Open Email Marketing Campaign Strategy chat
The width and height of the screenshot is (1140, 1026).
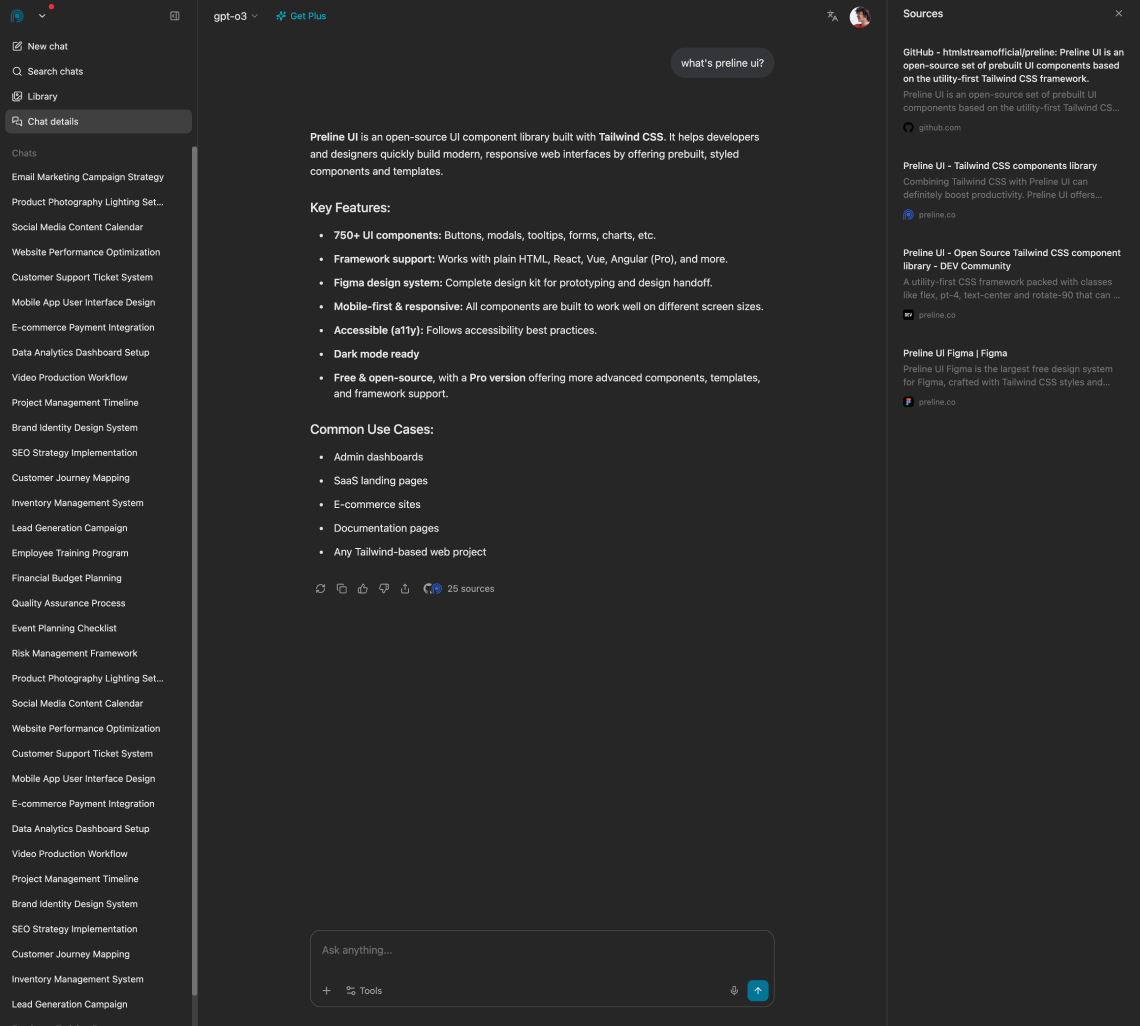88,177
